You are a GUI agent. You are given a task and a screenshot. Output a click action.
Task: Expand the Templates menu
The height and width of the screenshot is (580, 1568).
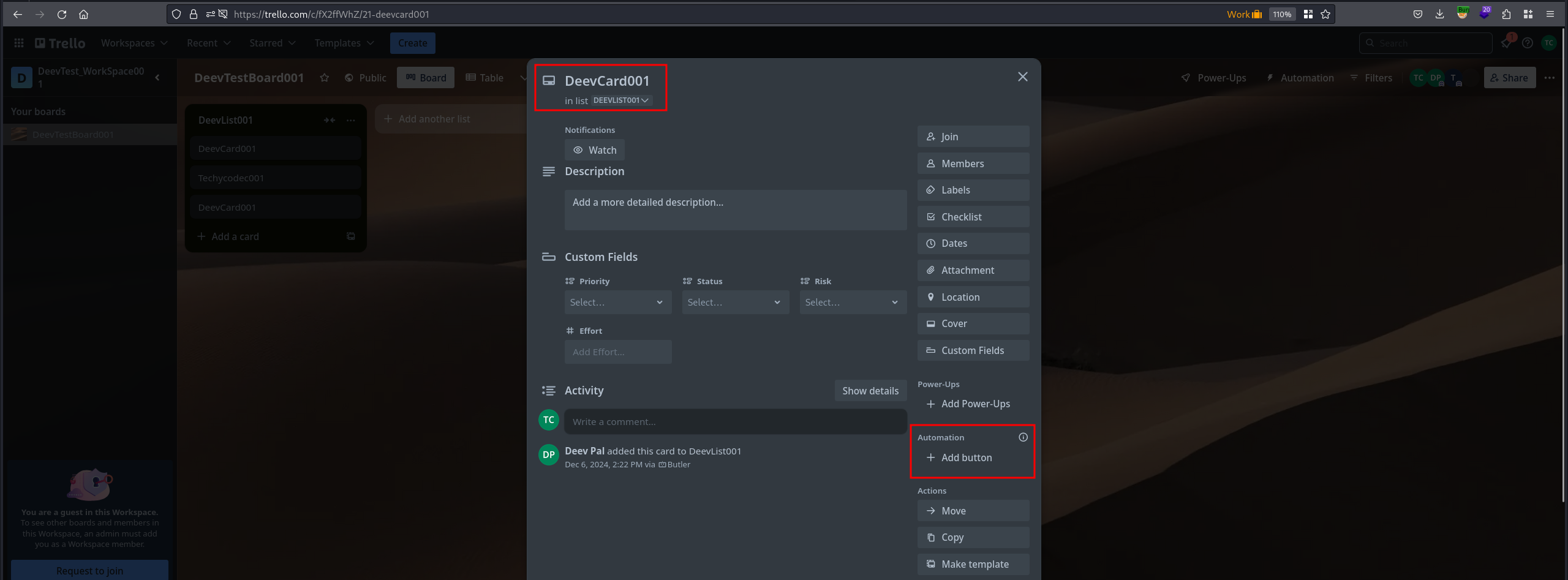(x=344, y=43)
